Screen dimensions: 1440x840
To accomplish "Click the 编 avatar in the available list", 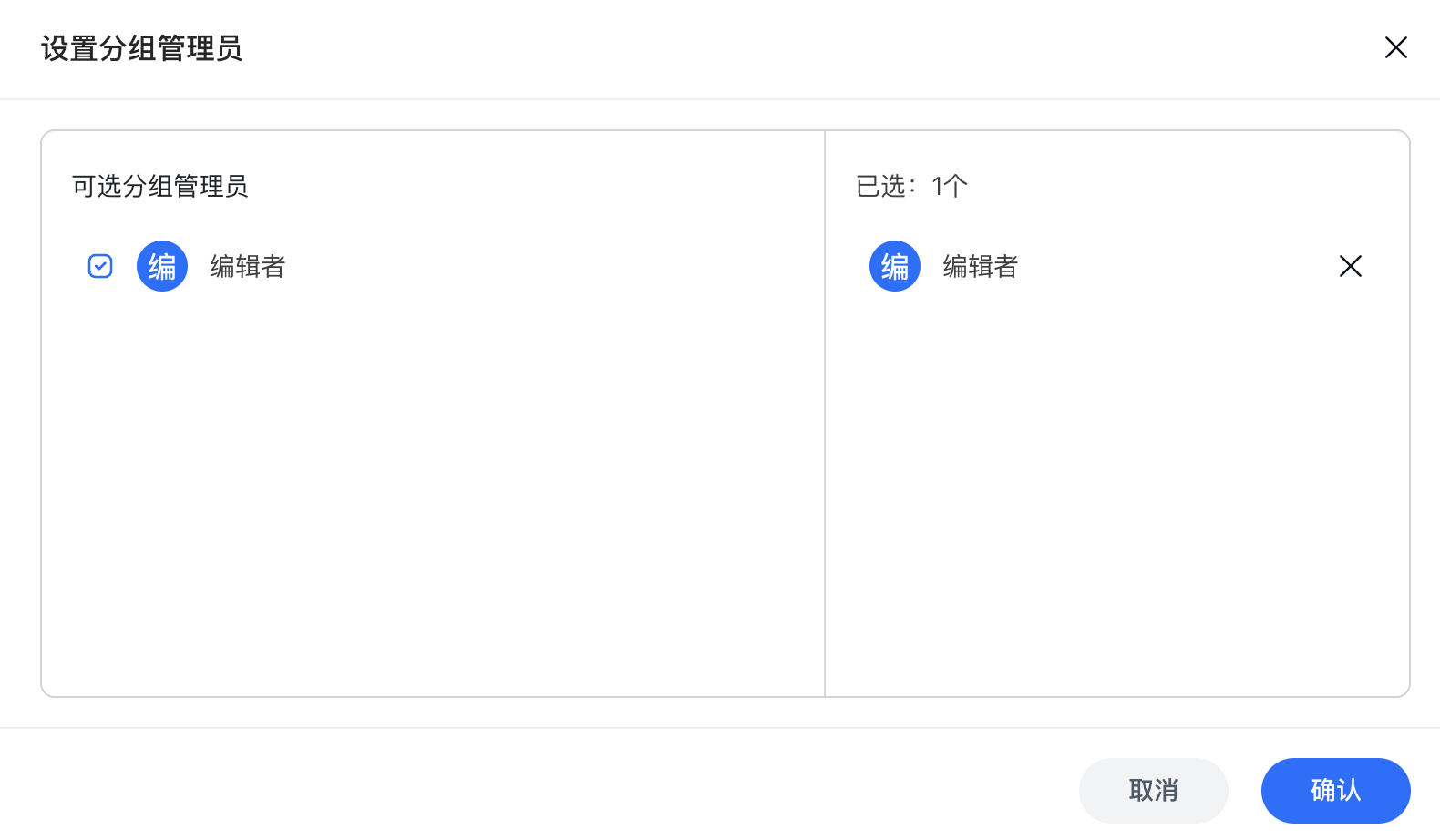I will 162,266.
